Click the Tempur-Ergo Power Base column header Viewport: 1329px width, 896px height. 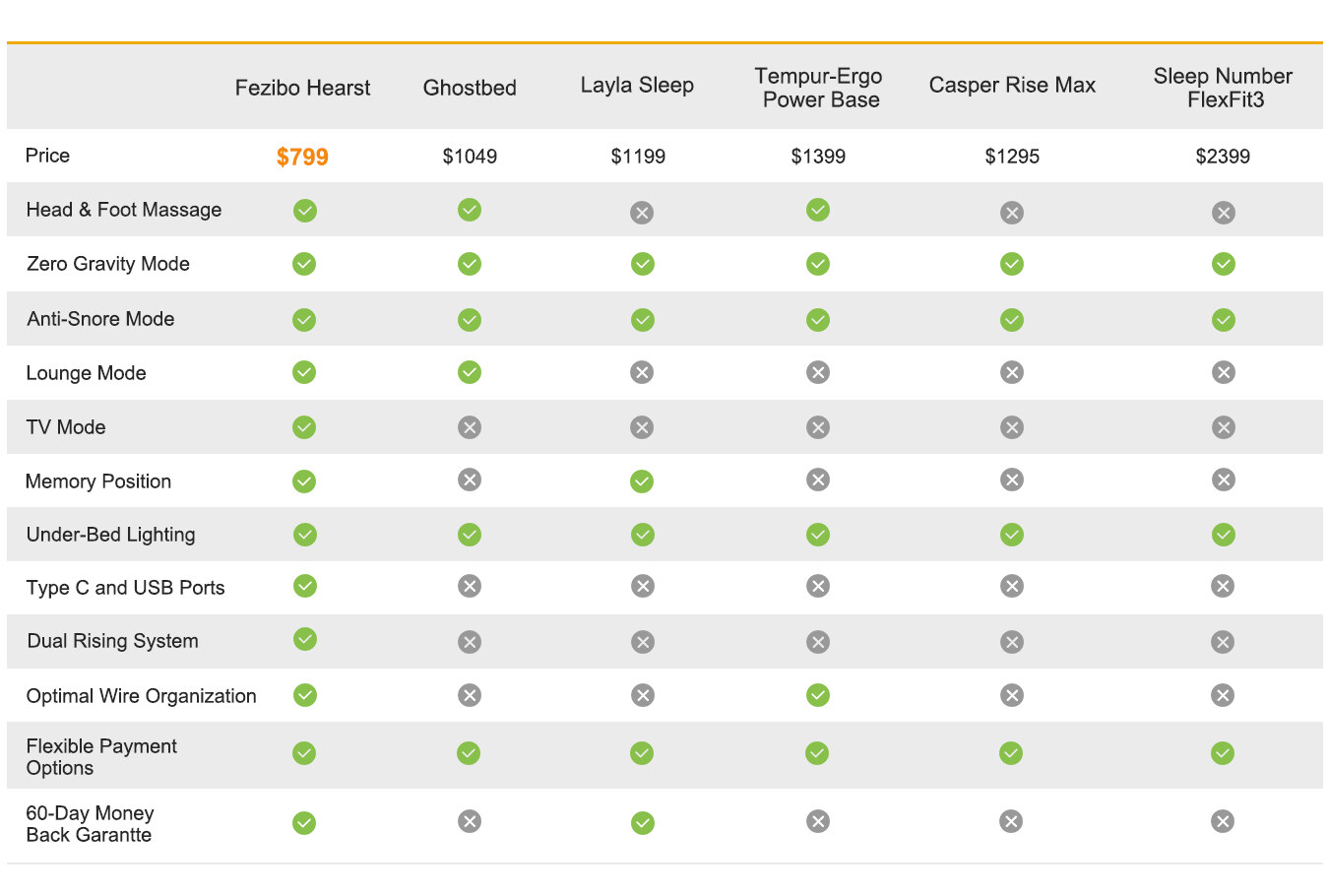click(x=819, y=88)
